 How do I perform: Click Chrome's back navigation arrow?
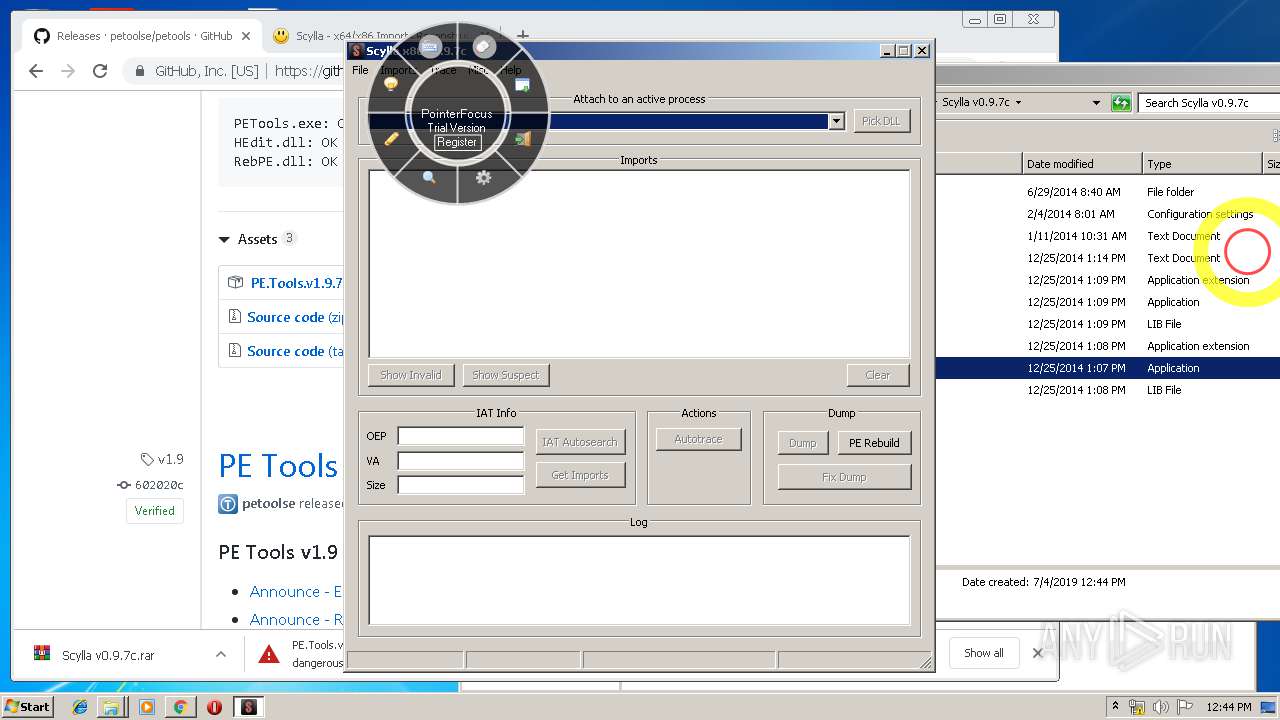[x=36, y=71]
